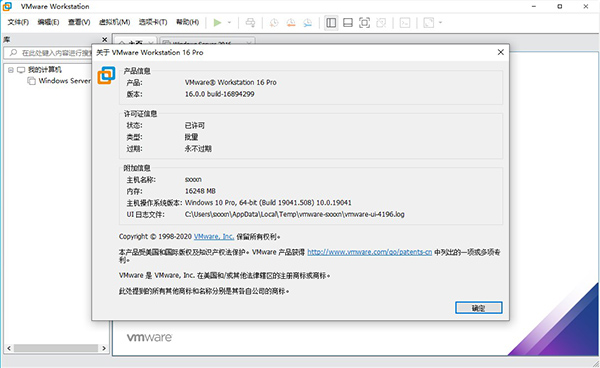Select the Windows Server VM in library

tap(64, 81)
